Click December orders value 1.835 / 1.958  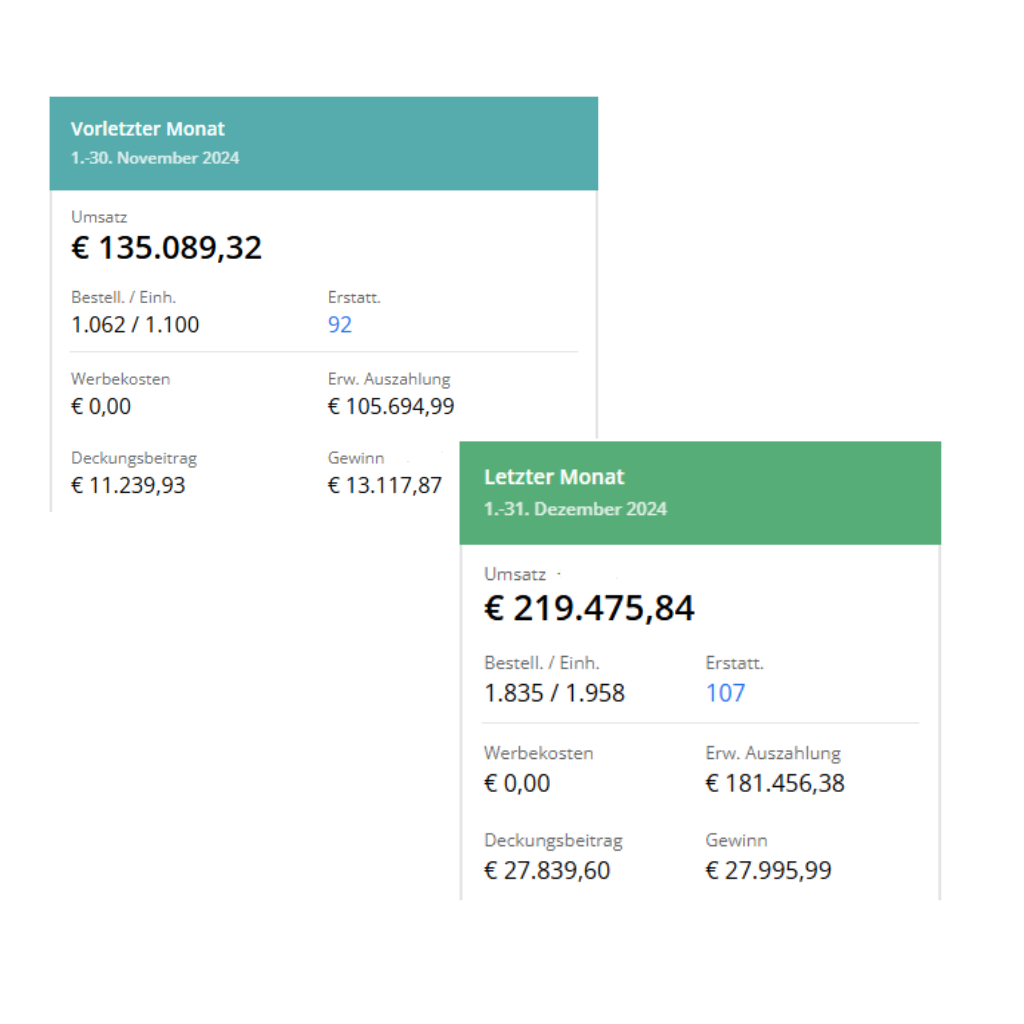pyautogui.click(x=554, y=693)
